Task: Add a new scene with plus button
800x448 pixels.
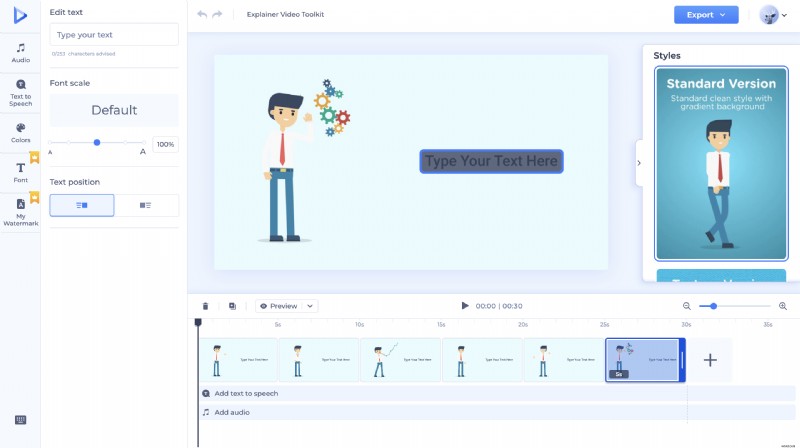Action: (710, 360)
